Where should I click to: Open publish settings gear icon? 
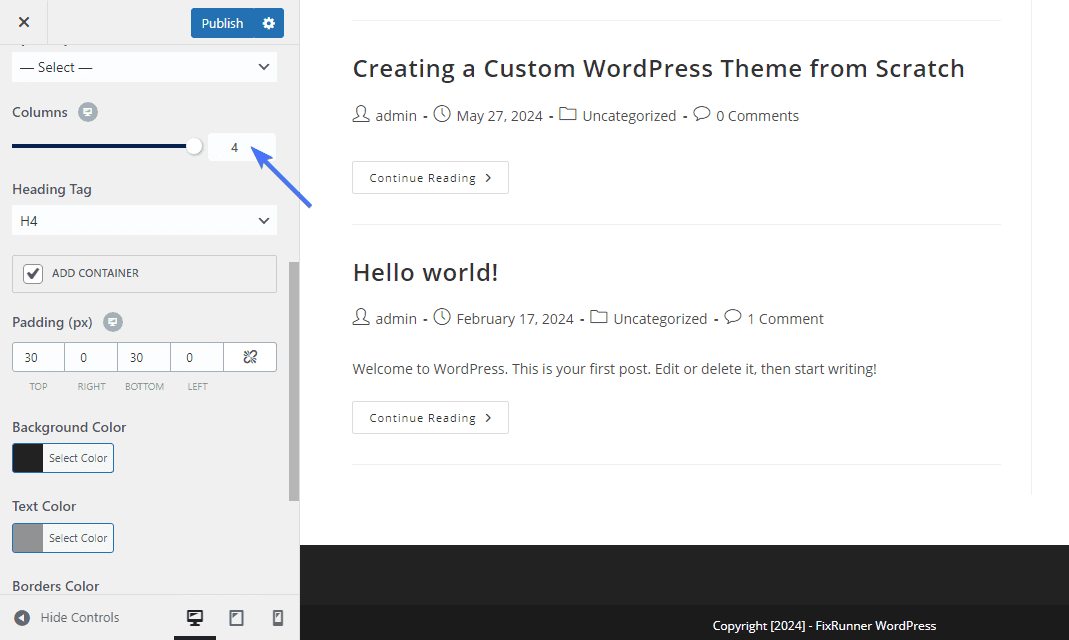click(x=269, y=23)
